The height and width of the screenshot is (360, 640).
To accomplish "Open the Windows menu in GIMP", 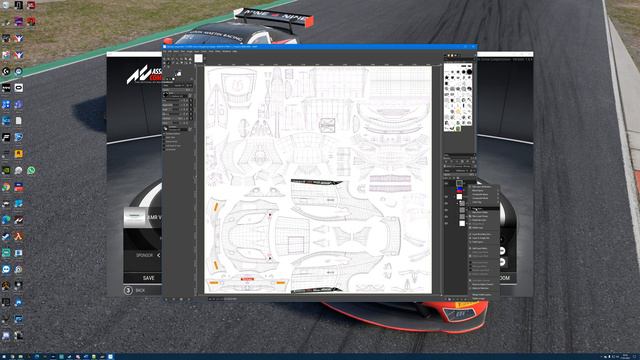I will (x=226, y=51).
